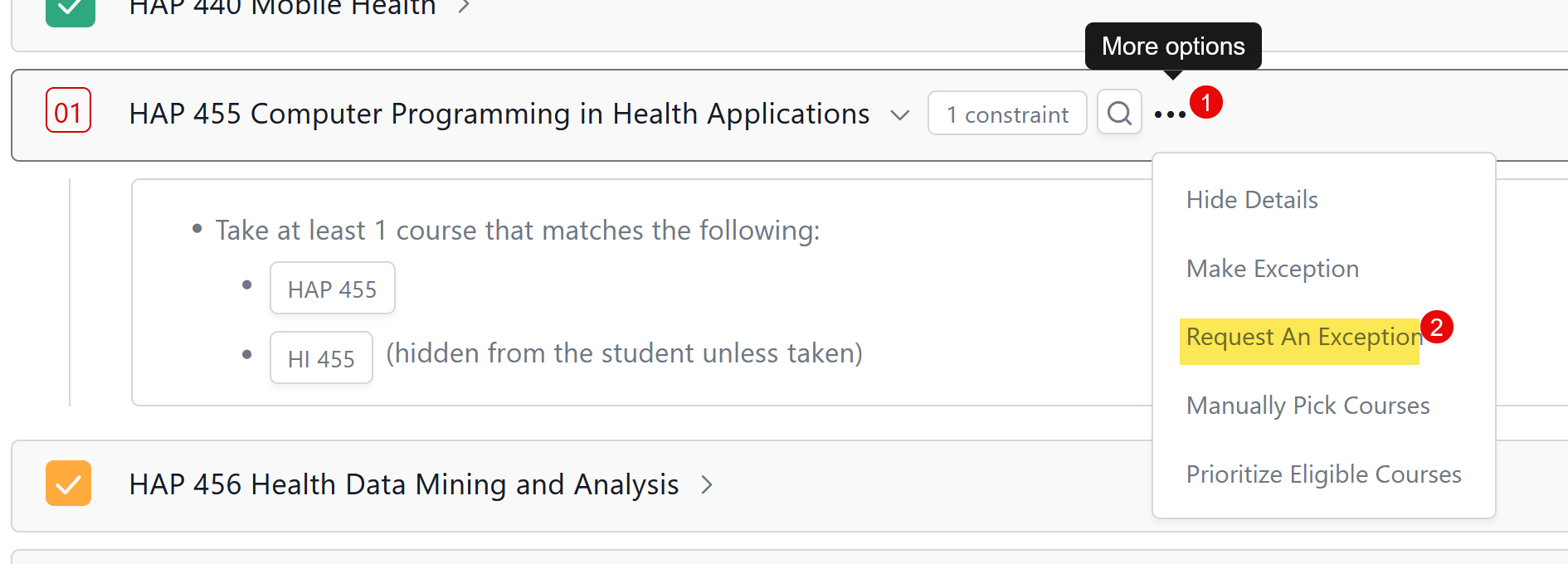
Task: Expand HAP 456 Health Data Mining chevron
Action: point(707,484)
